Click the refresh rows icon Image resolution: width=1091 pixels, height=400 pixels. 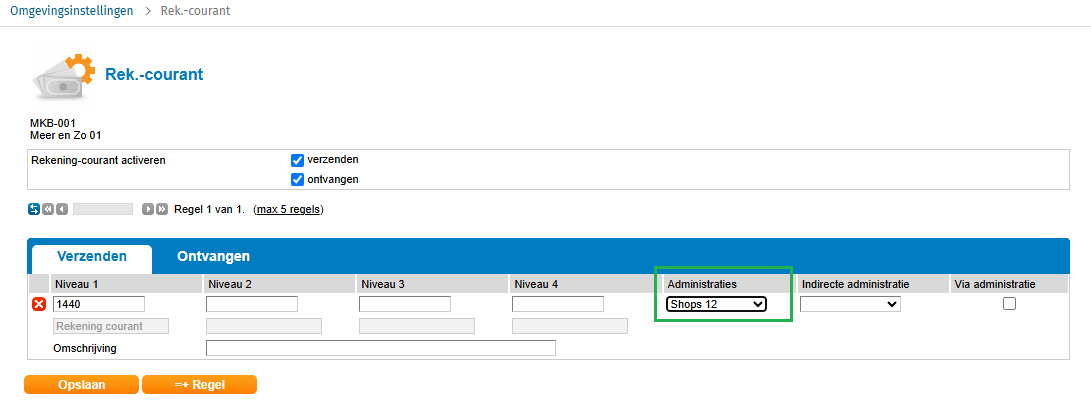coord(35,209)
